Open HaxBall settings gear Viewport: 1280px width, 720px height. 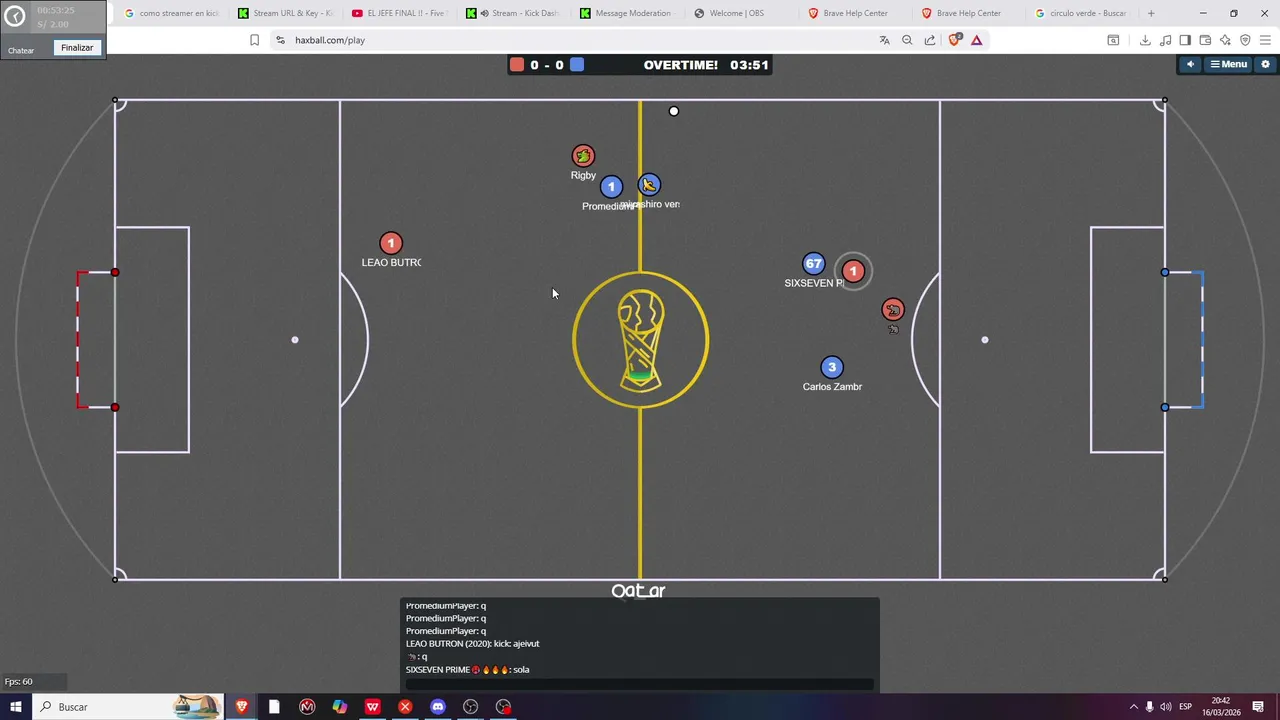coord(1265,64)
